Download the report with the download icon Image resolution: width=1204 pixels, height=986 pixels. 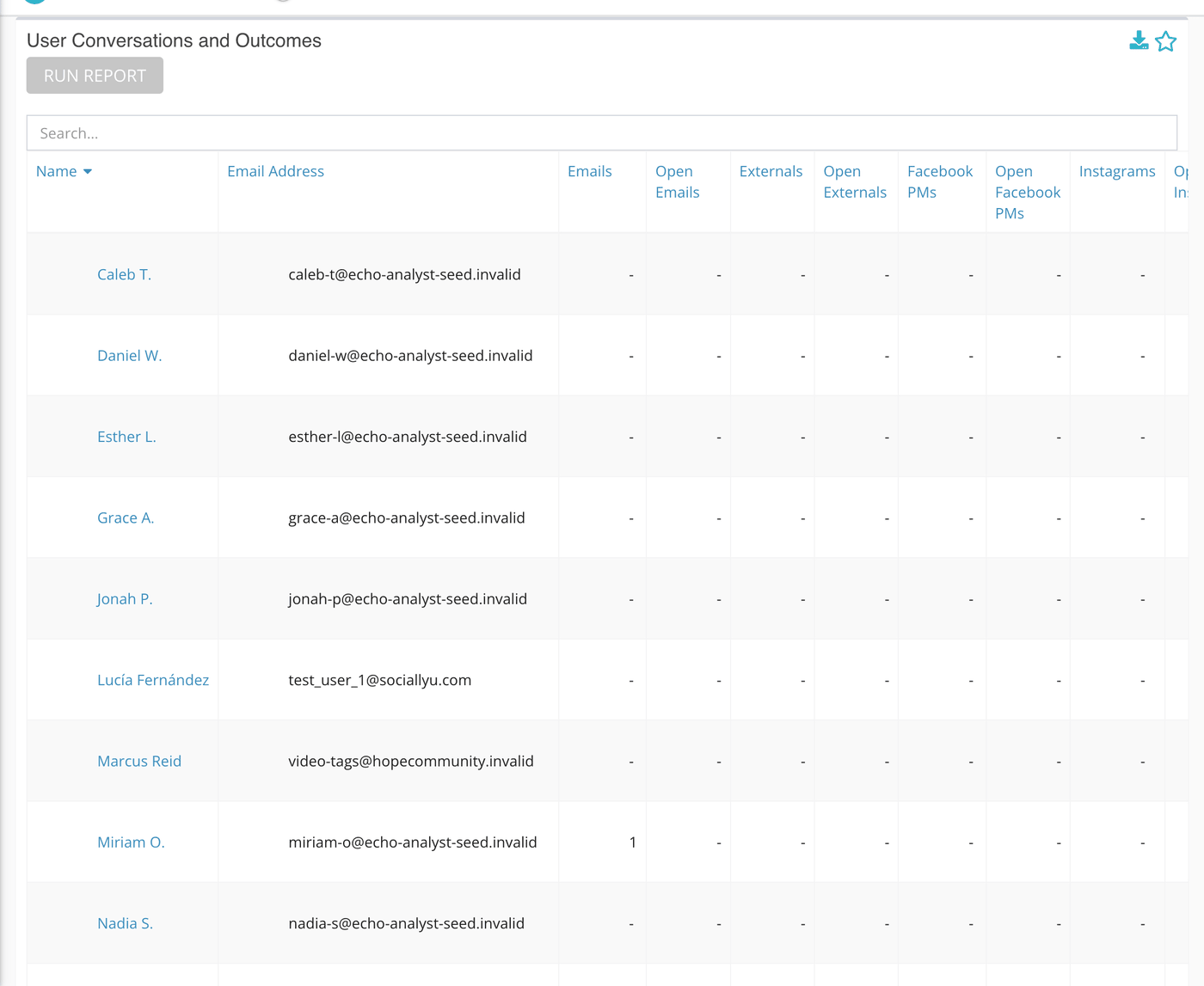click(x=1139, y=40)
